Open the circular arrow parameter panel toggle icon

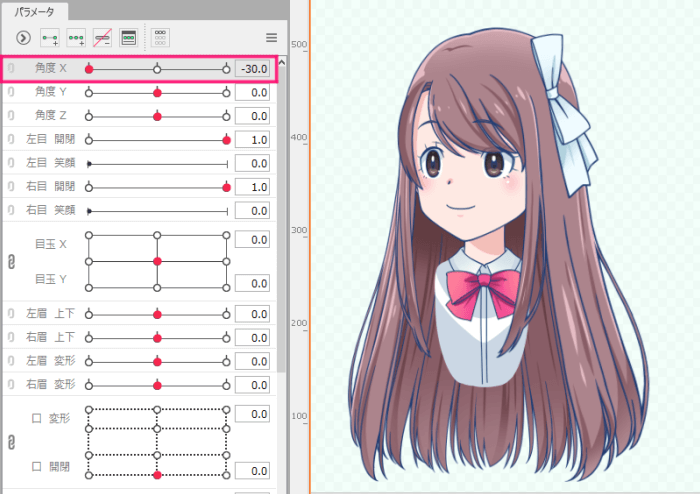pyautogui.click(x=23, y=38)
